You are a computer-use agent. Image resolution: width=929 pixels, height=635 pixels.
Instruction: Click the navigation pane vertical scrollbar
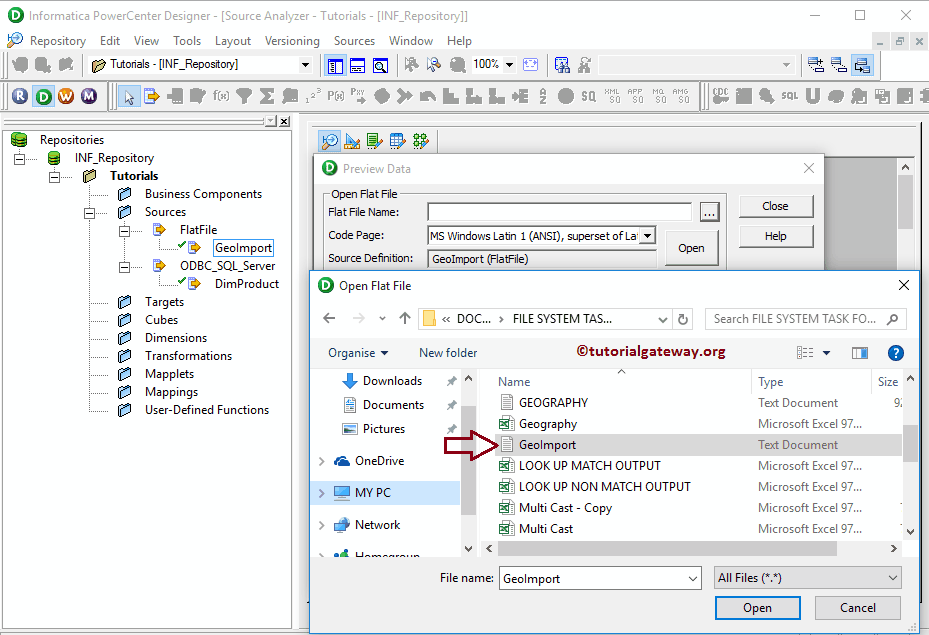click(468, 460)
